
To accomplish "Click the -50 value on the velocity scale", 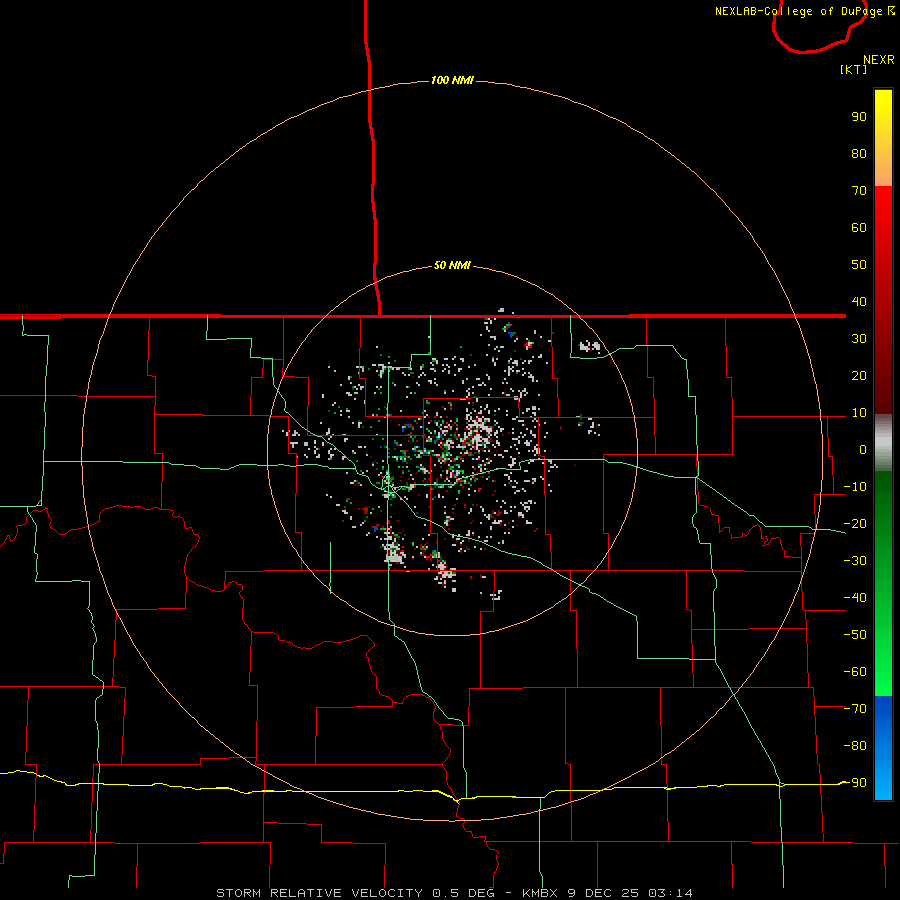I will click(855, 635).
